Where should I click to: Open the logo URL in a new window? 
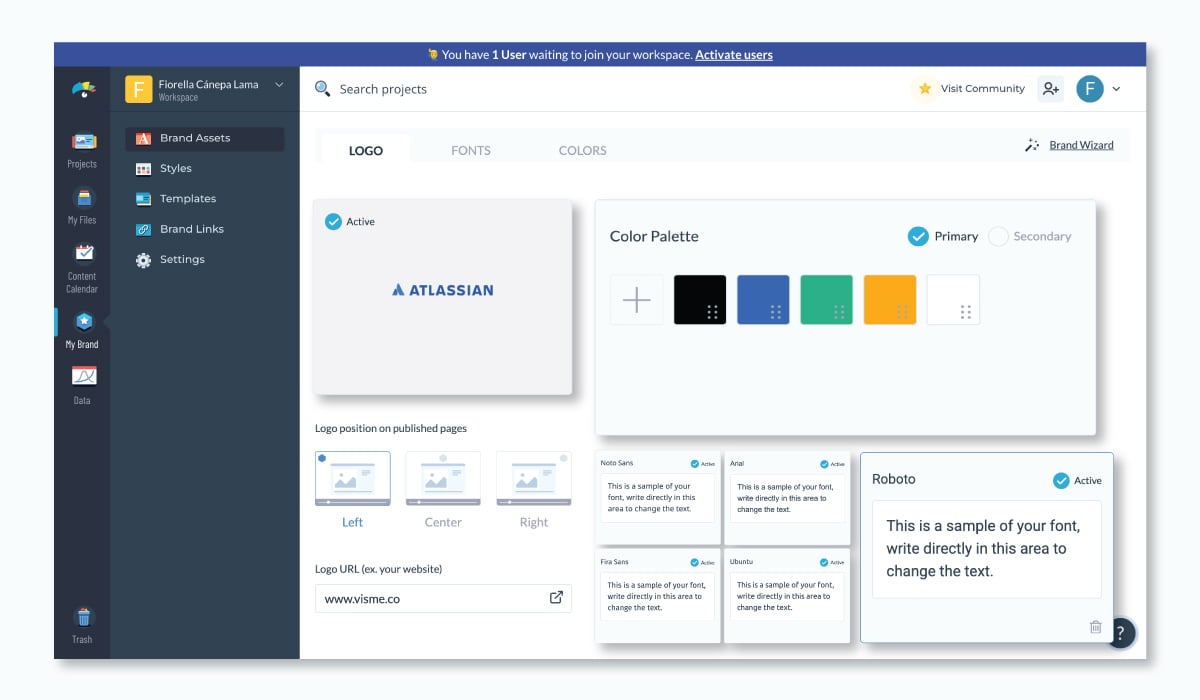[557, 598]
